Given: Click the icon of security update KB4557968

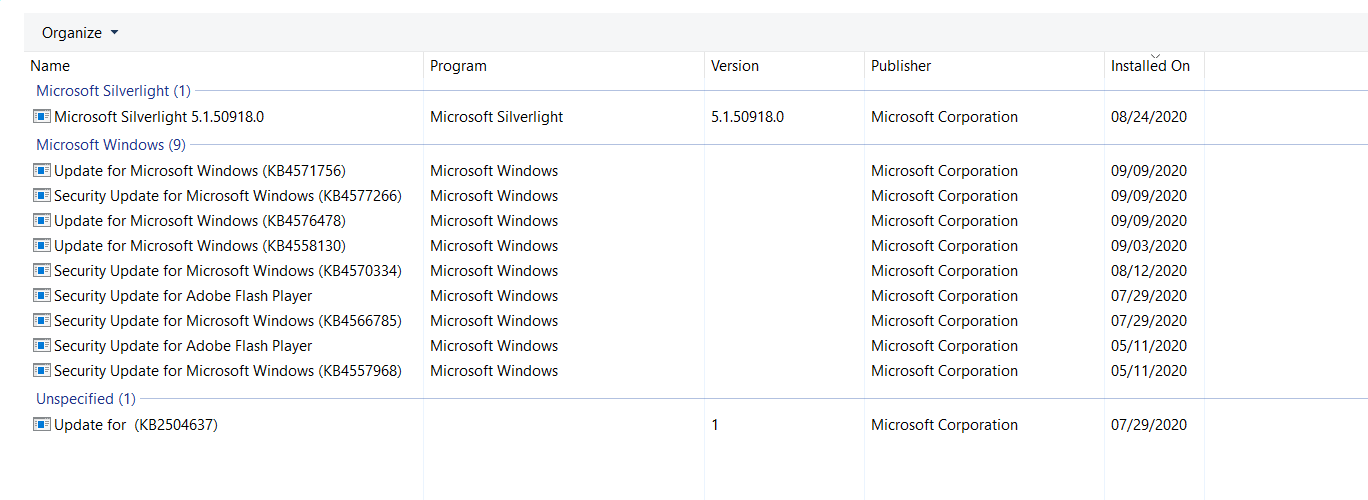Looking at the screenshot, I should [x=42, y=371].
